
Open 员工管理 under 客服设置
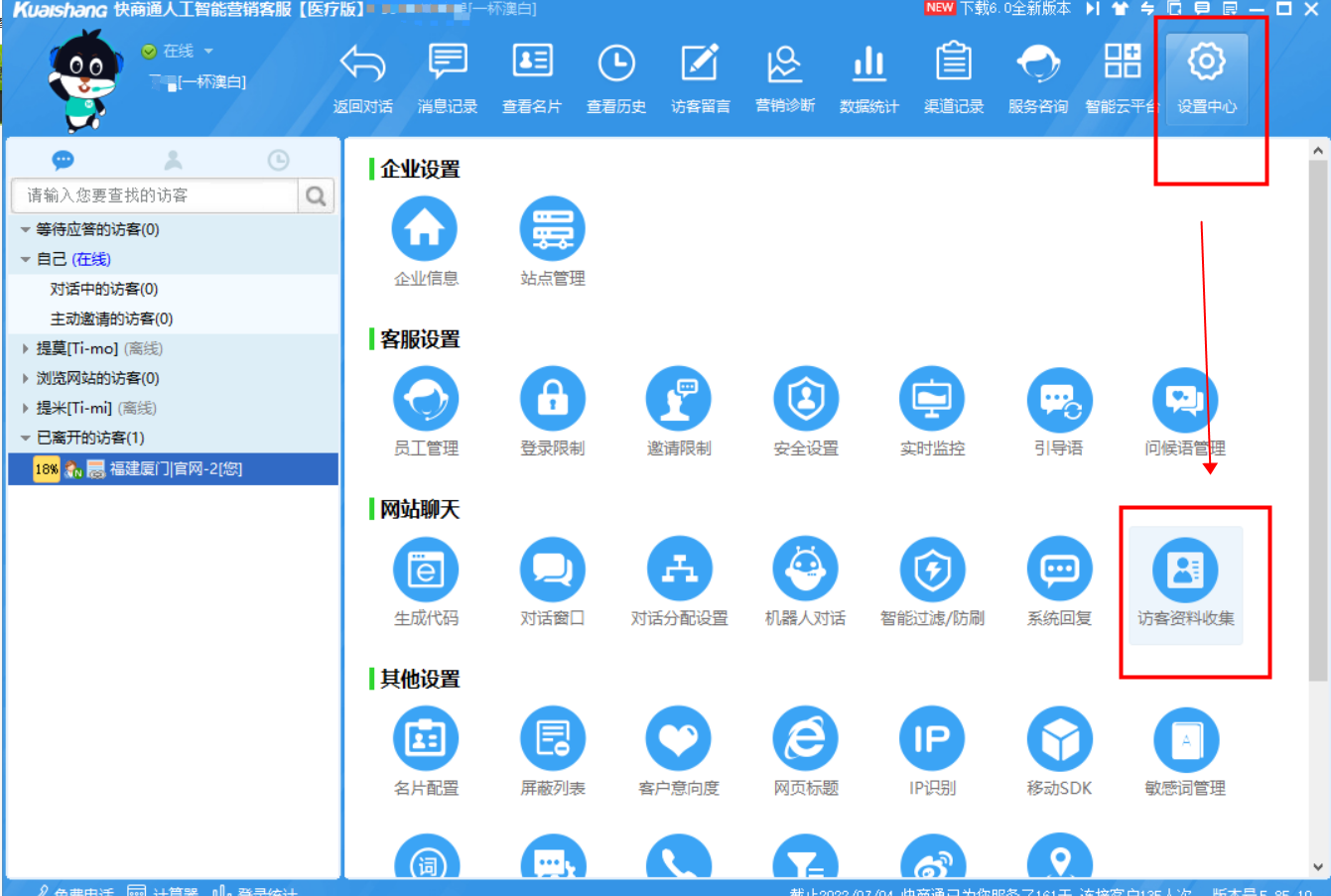425,400
